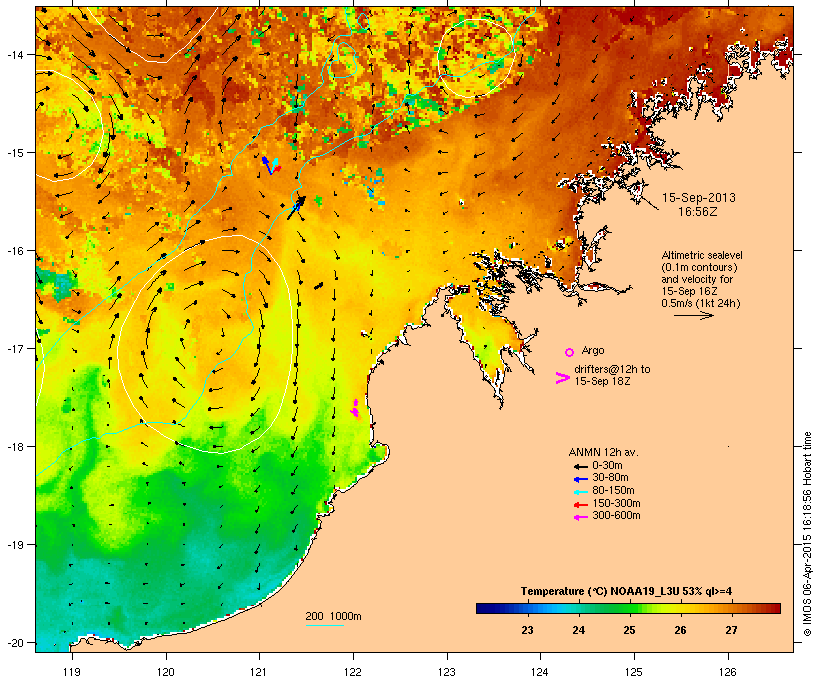
Task: Click the '0-30m' depth label
Action: click(x=607, y=466)
